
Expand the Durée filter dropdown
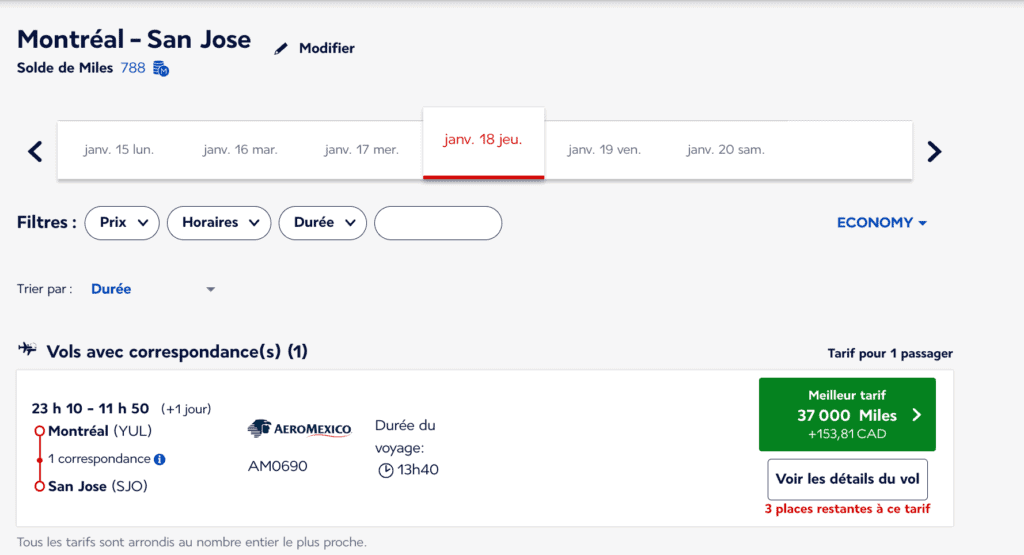point(322,223)
